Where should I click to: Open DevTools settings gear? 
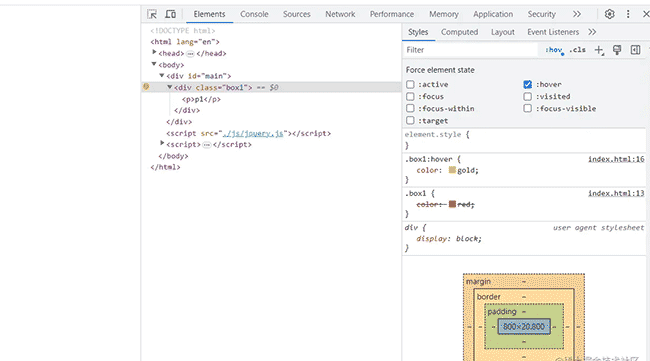point(609,14)
